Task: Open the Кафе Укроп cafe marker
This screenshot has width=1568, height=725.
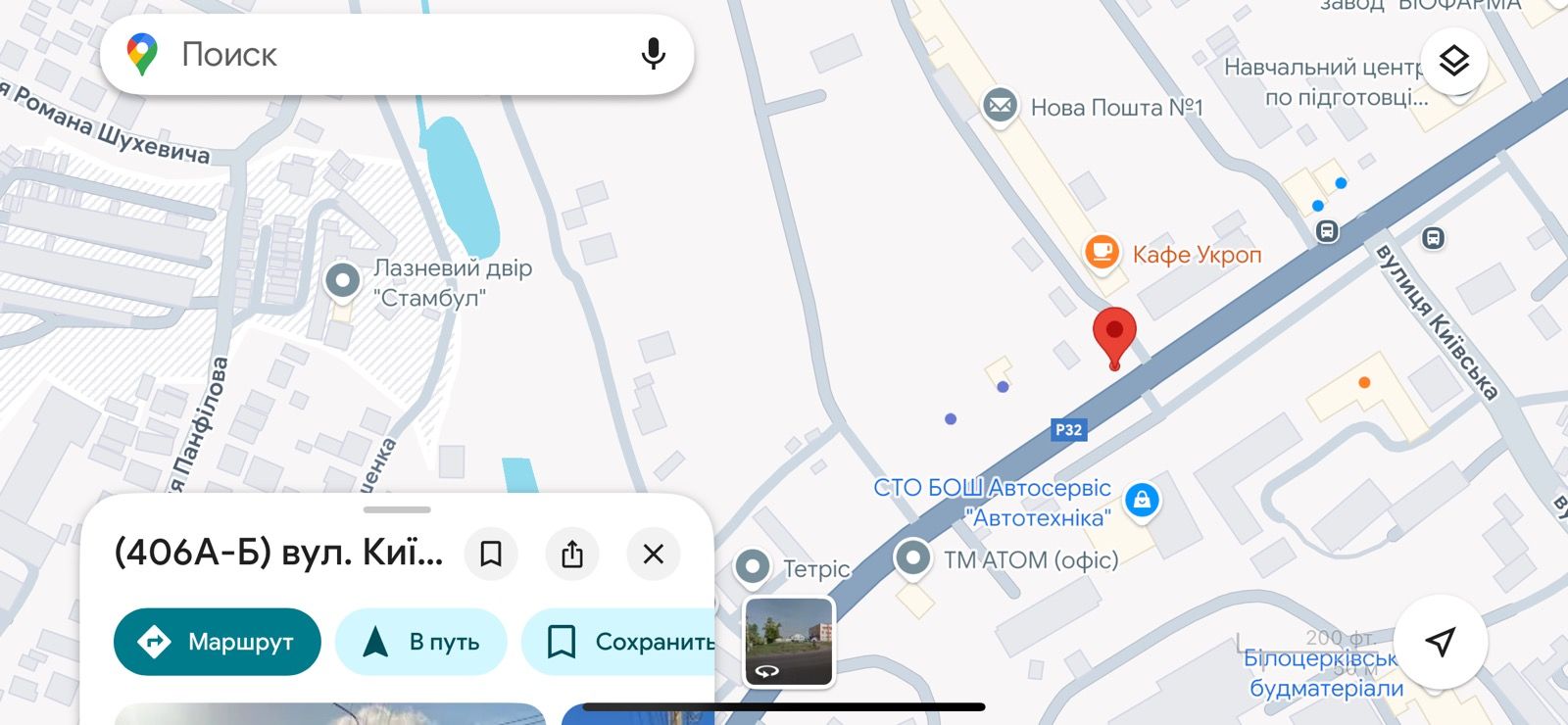Action: click(1102, 253)
